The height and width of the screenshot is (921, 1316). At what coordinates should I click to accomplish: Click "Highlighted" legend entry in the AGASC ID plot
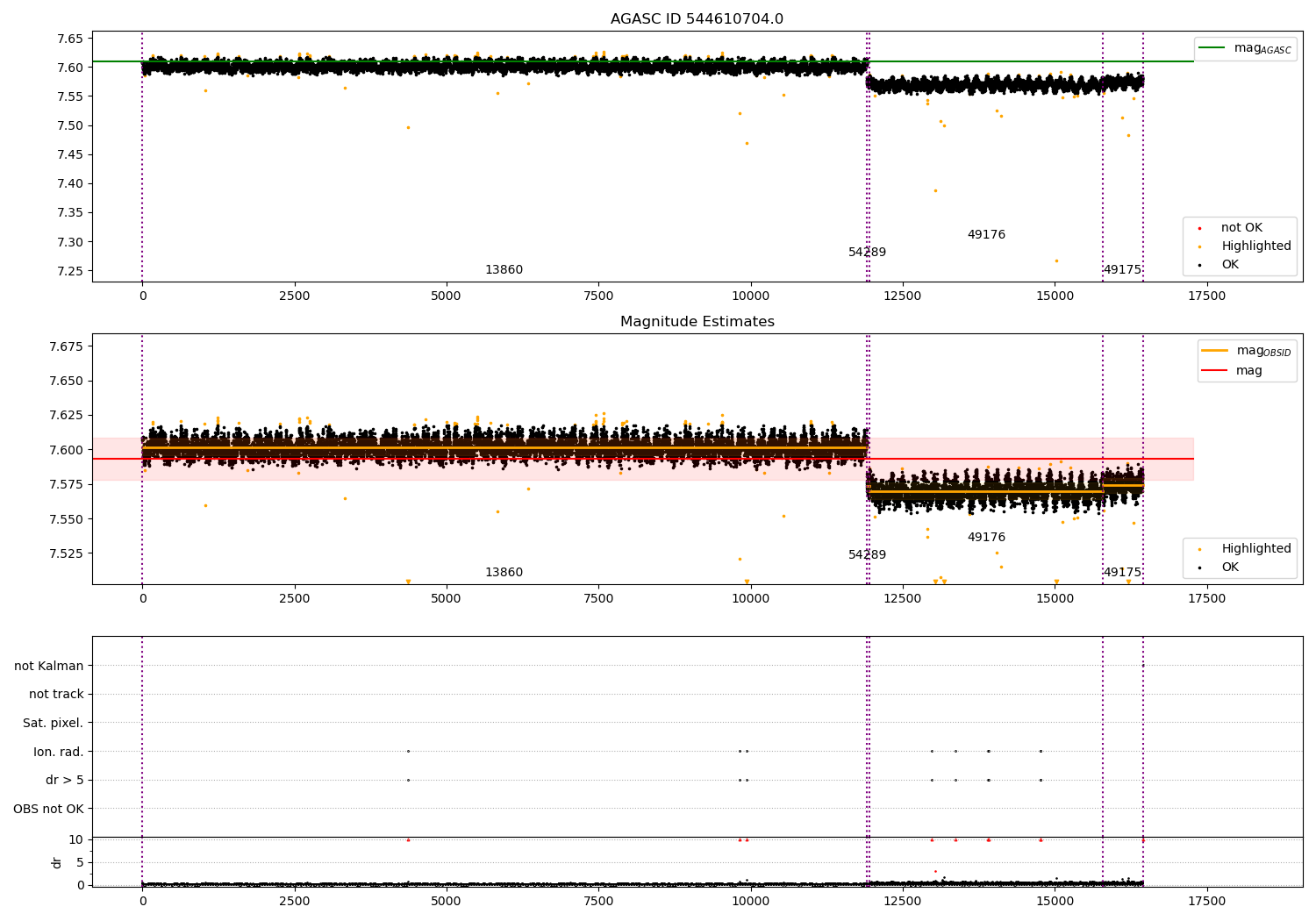click(x=1246, y=246)
